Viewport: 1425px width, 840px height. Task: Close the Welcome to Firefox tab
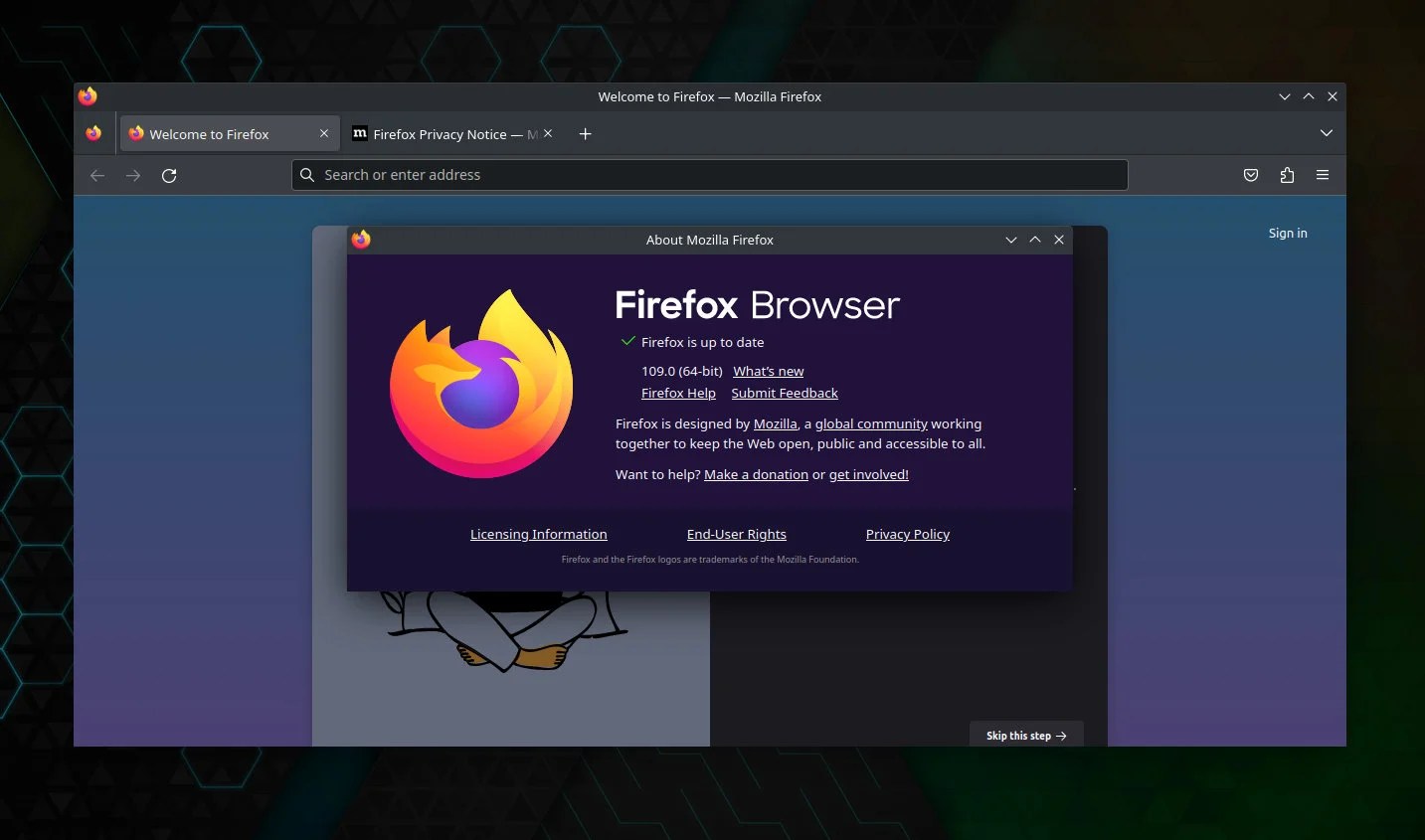pos(323,133)
